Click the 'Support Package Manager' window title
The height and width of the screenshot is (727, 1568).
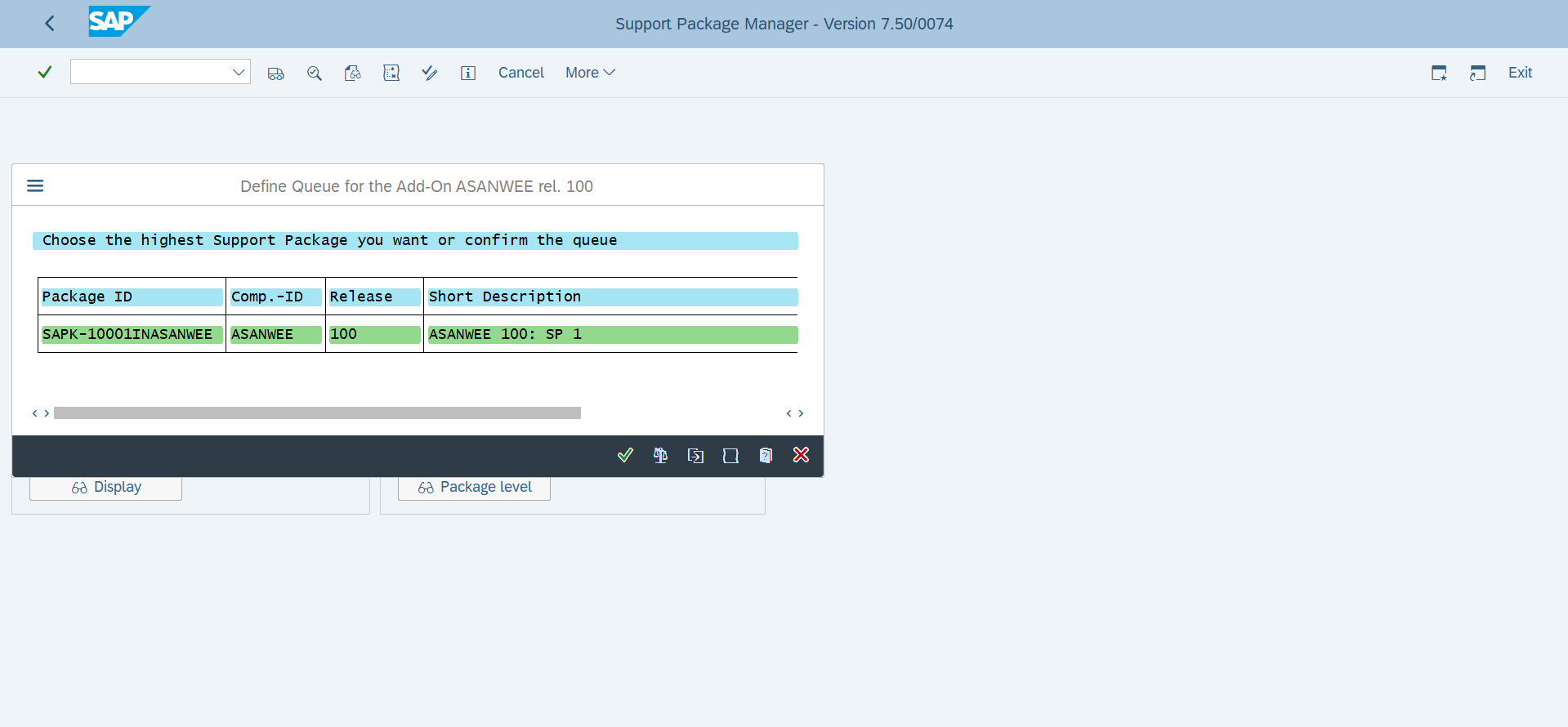[x=784, y=24]
